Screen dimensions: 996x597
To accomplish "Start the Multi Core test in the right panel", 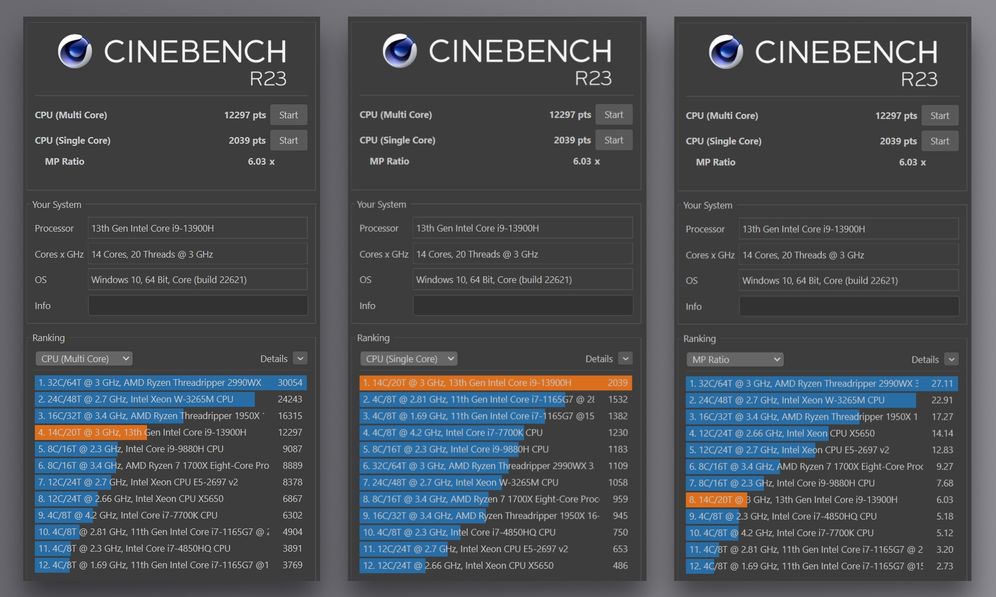I will pyautogui.click(x=939, y=116).
